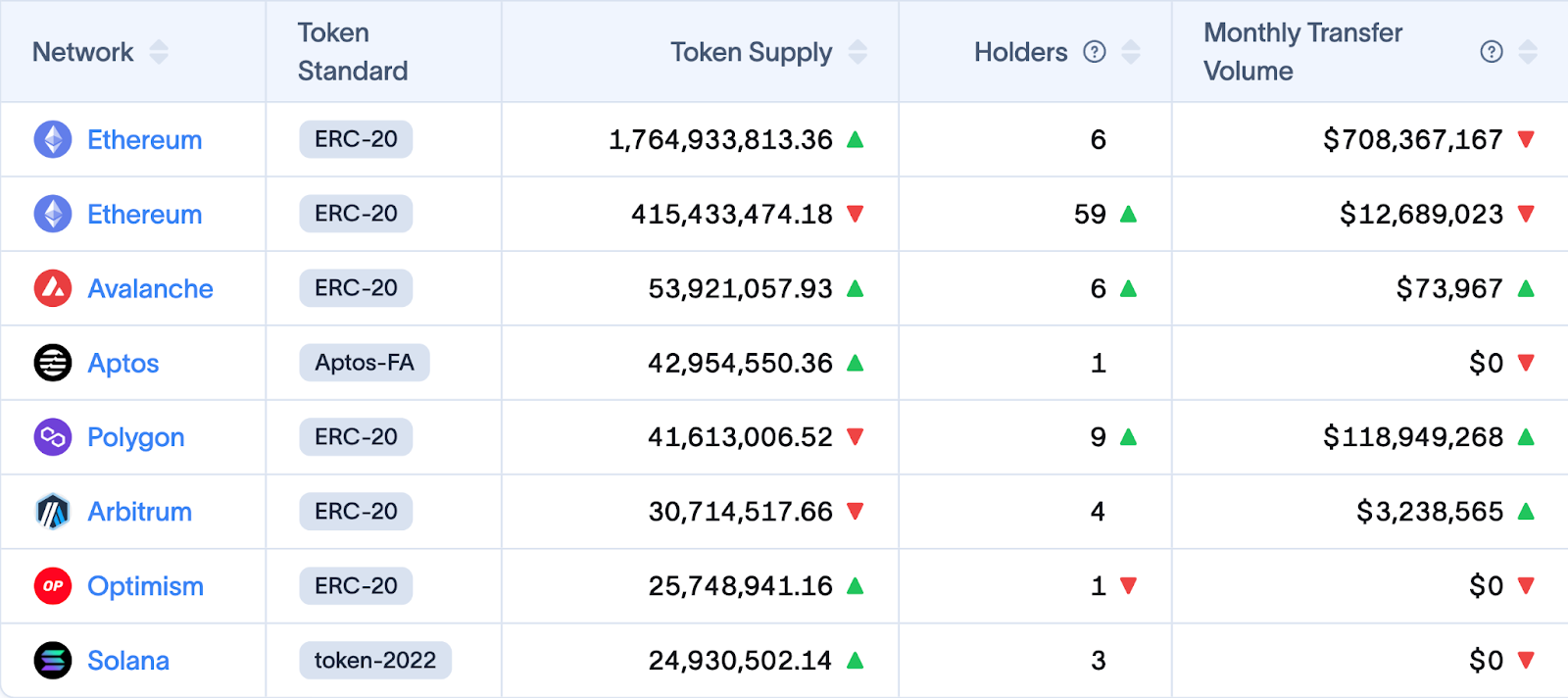Click the Network header label

83,52
